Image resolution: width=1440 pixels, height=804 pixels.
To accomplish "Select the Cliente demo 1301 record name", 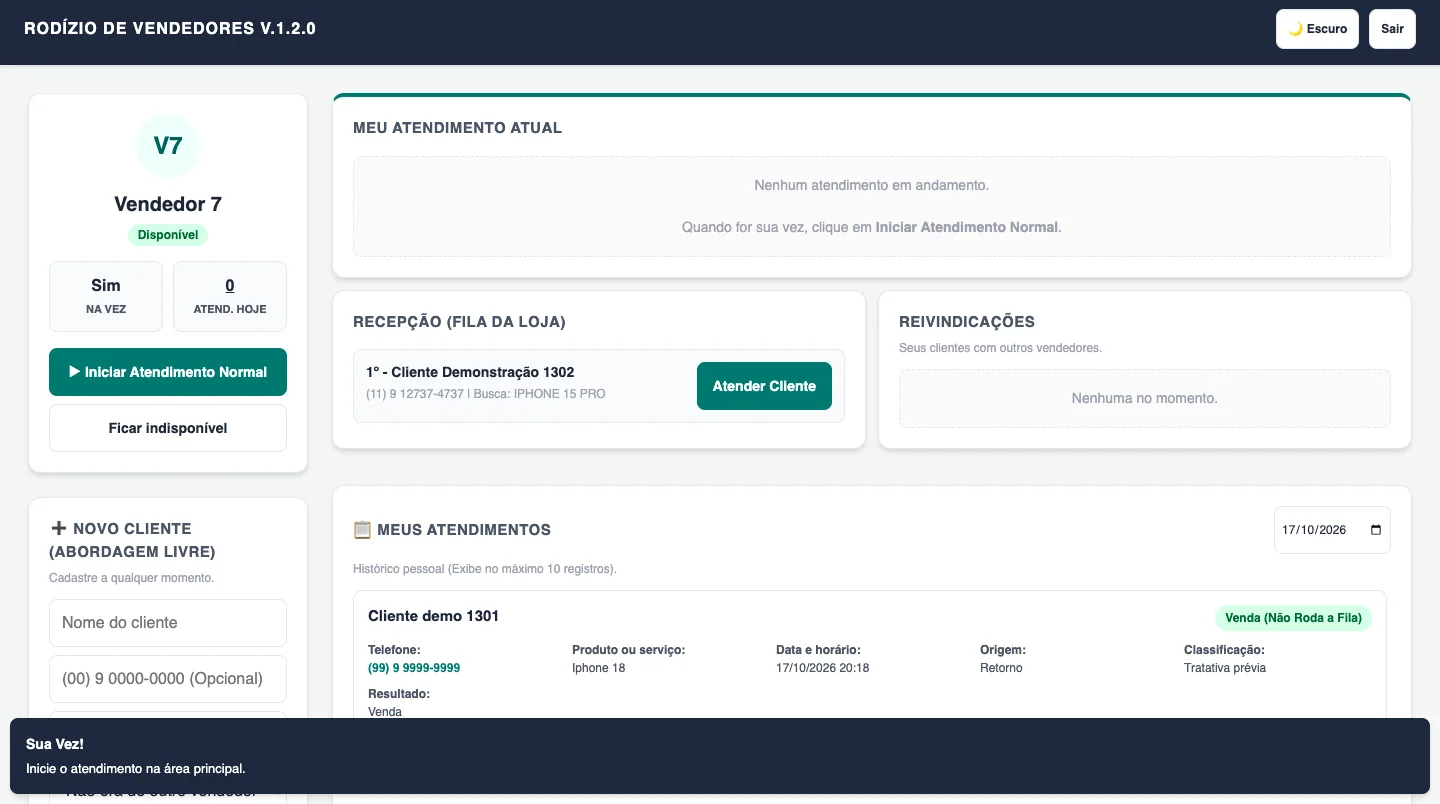I will pyautogui.click(x=433, y=616).
